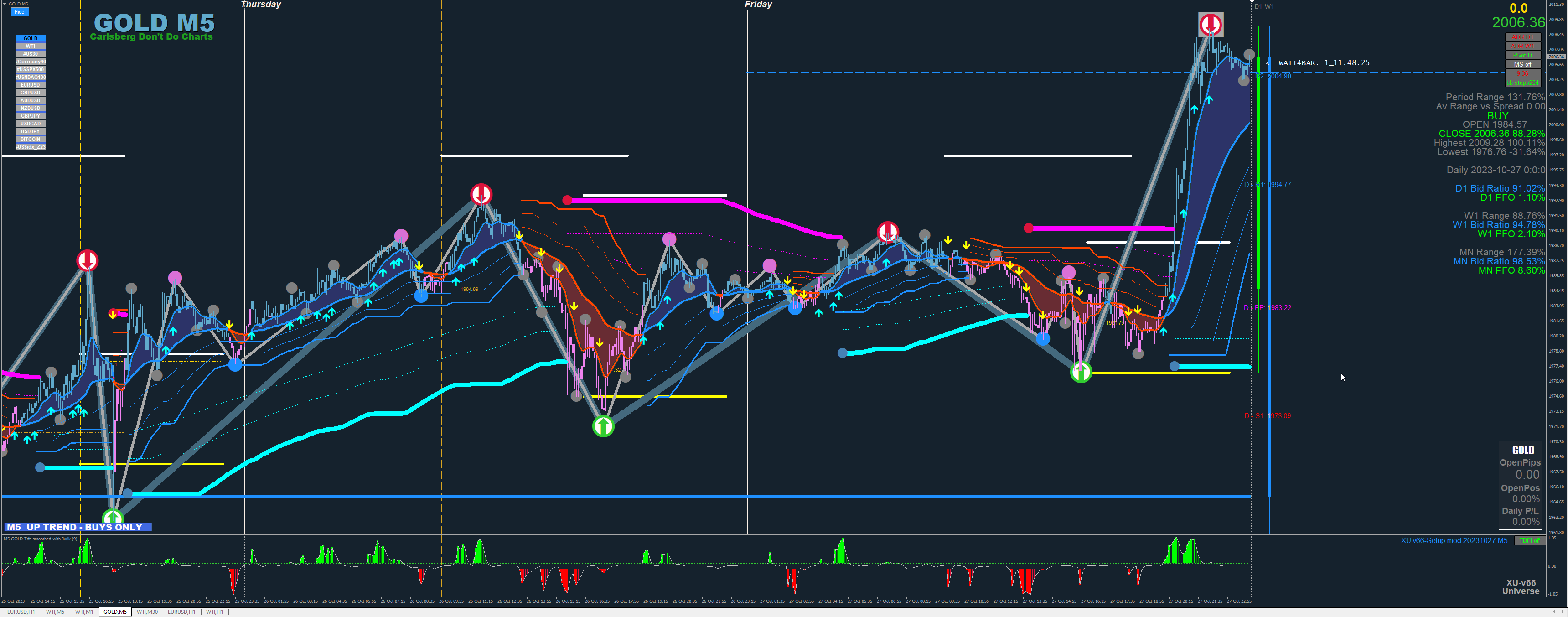This screenshot has width=1568, height=617.
Task: Toggle the bb stops204 button
Action: point(1522,83)
